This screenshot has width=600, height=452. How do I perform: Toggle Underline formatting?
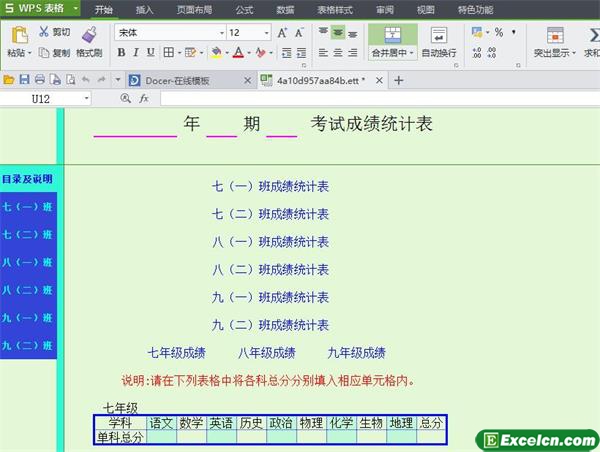151,52
